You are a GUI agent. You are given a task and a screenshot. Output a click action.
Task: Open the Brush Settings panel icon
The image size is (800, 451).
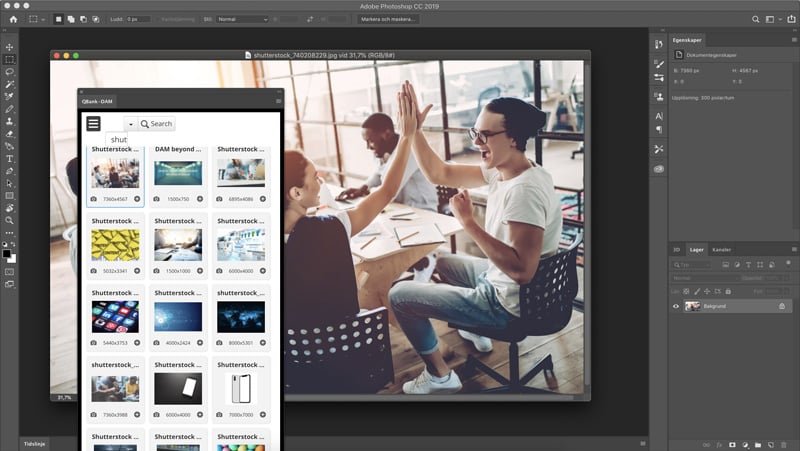(x=659, y=64)
